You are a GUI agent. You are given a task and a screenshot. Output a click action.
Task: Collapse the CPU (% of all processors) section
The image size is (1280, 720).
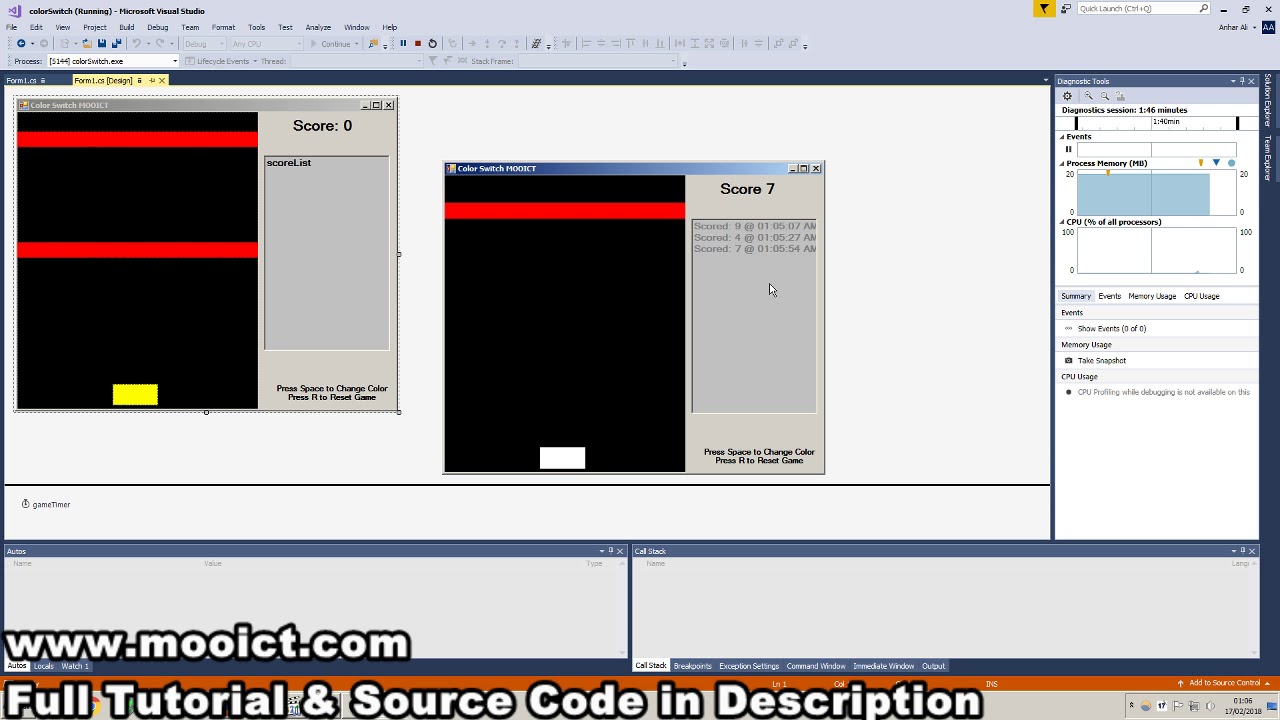pyautogui.click(x=1062, y=222)
